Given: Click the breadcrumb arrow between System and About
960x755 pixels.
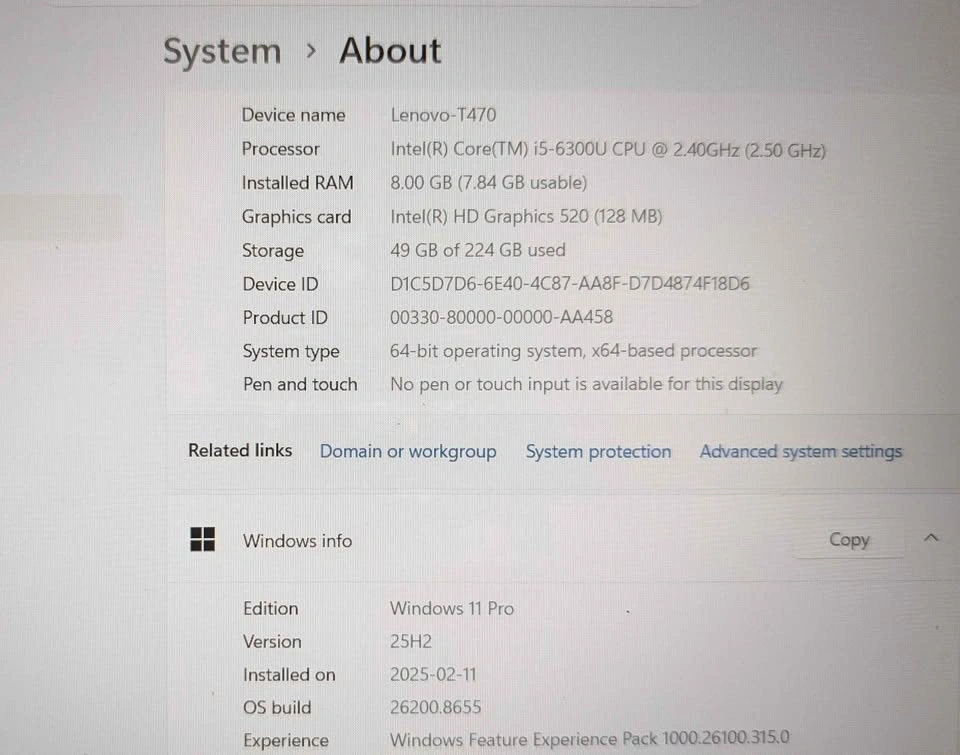Looking at the screenshot, I should [x=311, y=51].
